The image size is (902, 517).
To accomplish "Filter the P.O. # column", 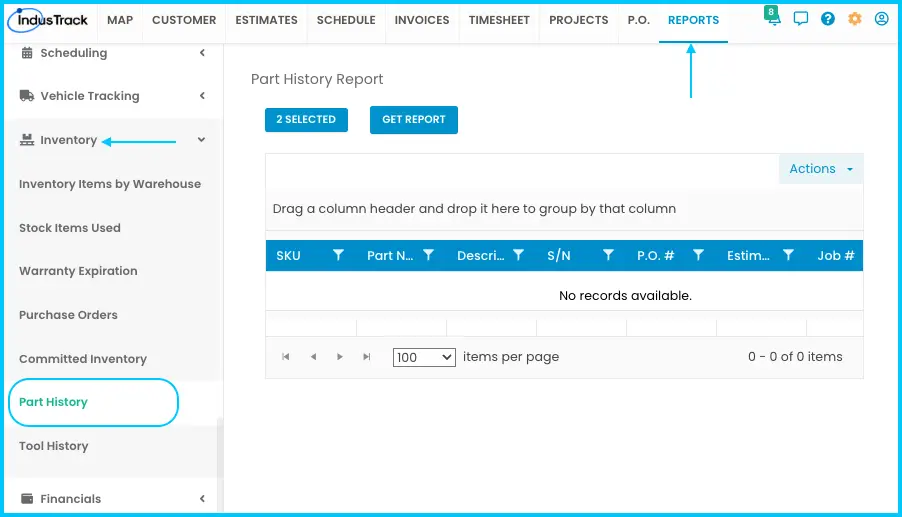I will tap(698, 255).
